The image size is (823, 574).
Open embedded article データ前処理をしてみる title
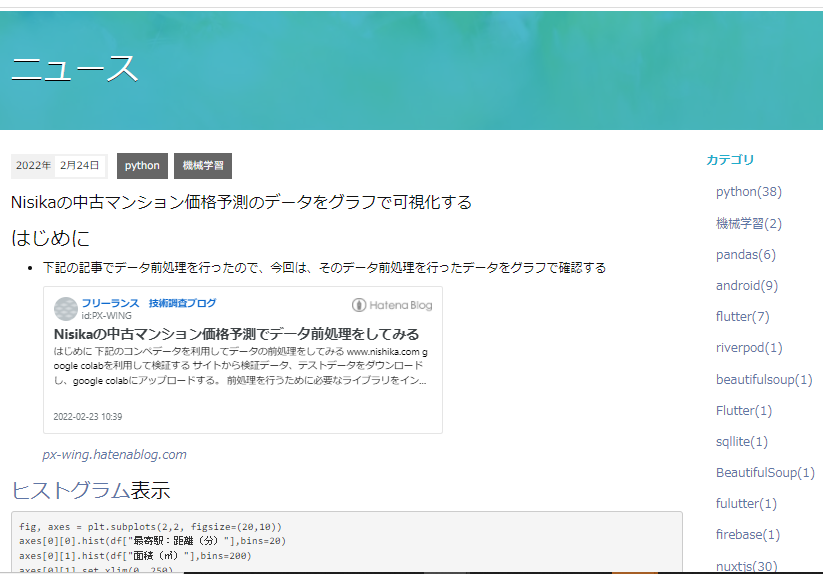tap(236, 334)
